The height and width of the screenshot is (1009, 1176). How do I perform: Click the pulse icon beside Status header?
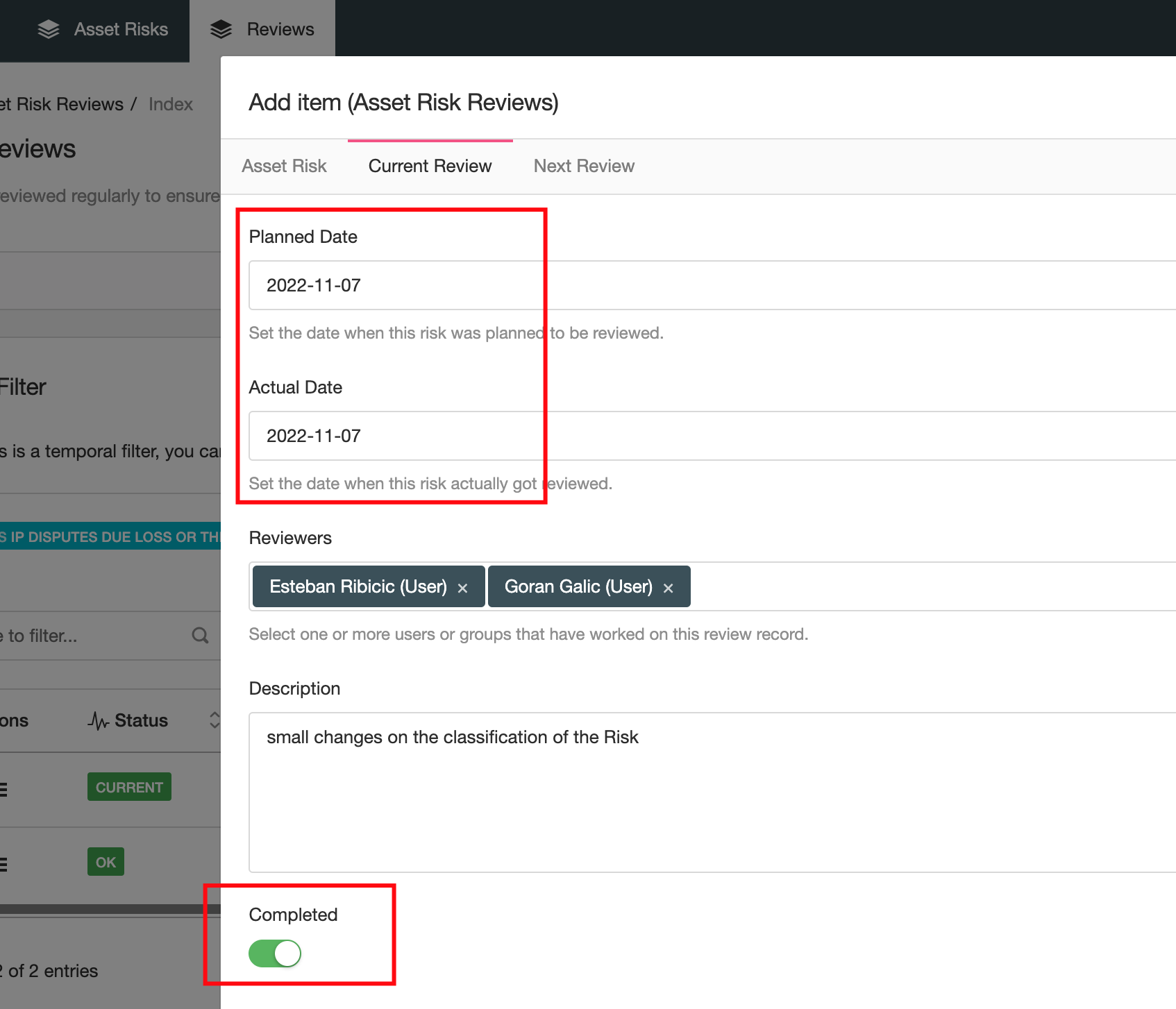pos(98,721)
